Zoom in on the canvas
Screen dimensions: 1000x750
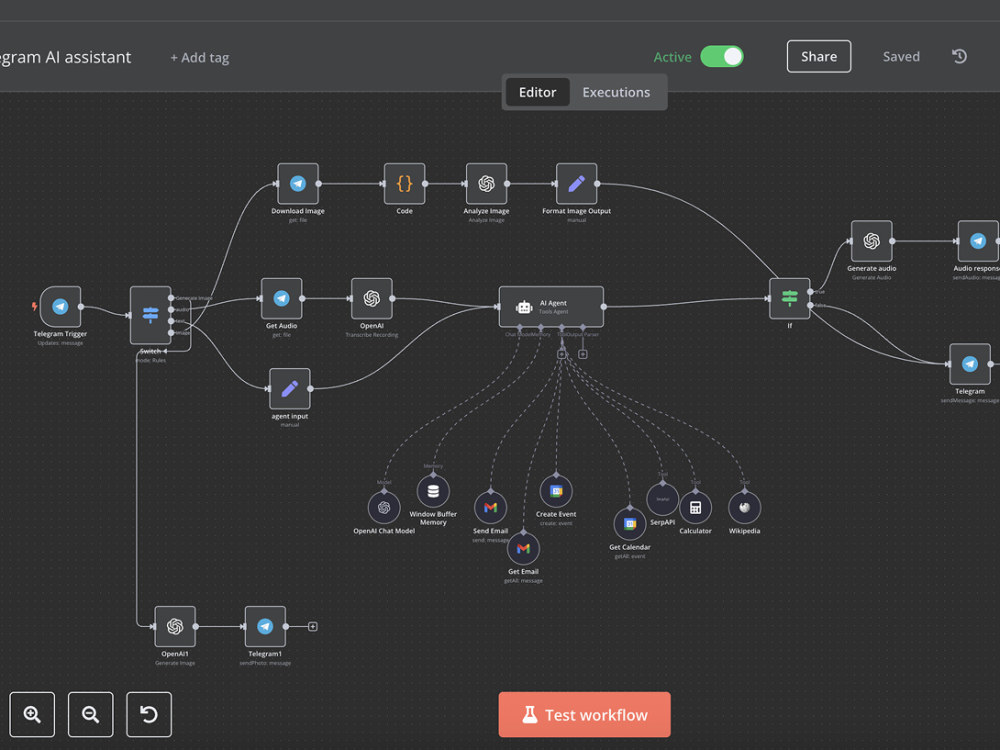pyautogui.click(x=32, y=714)
